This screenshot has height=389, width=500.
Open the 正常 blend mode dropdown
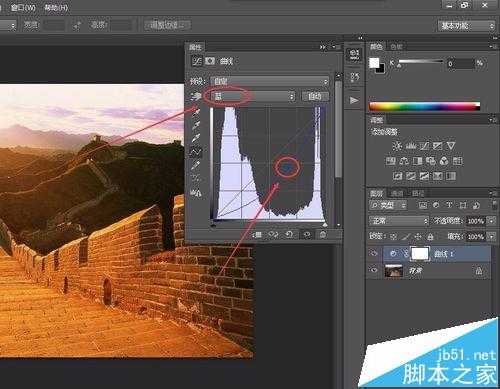(399, 221)
